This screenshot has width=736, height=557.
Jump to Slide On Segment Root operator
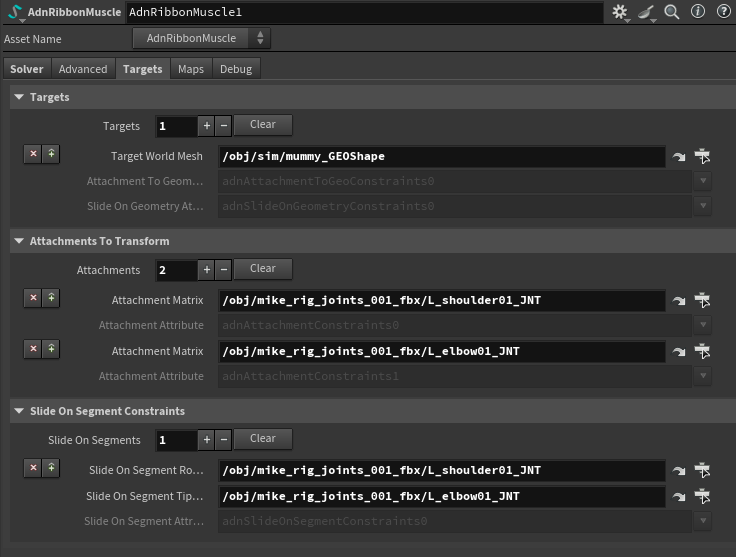679,471
